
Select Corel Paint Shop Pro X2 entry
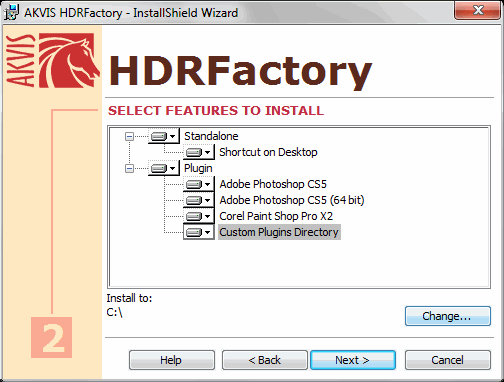tap(276, 216)
